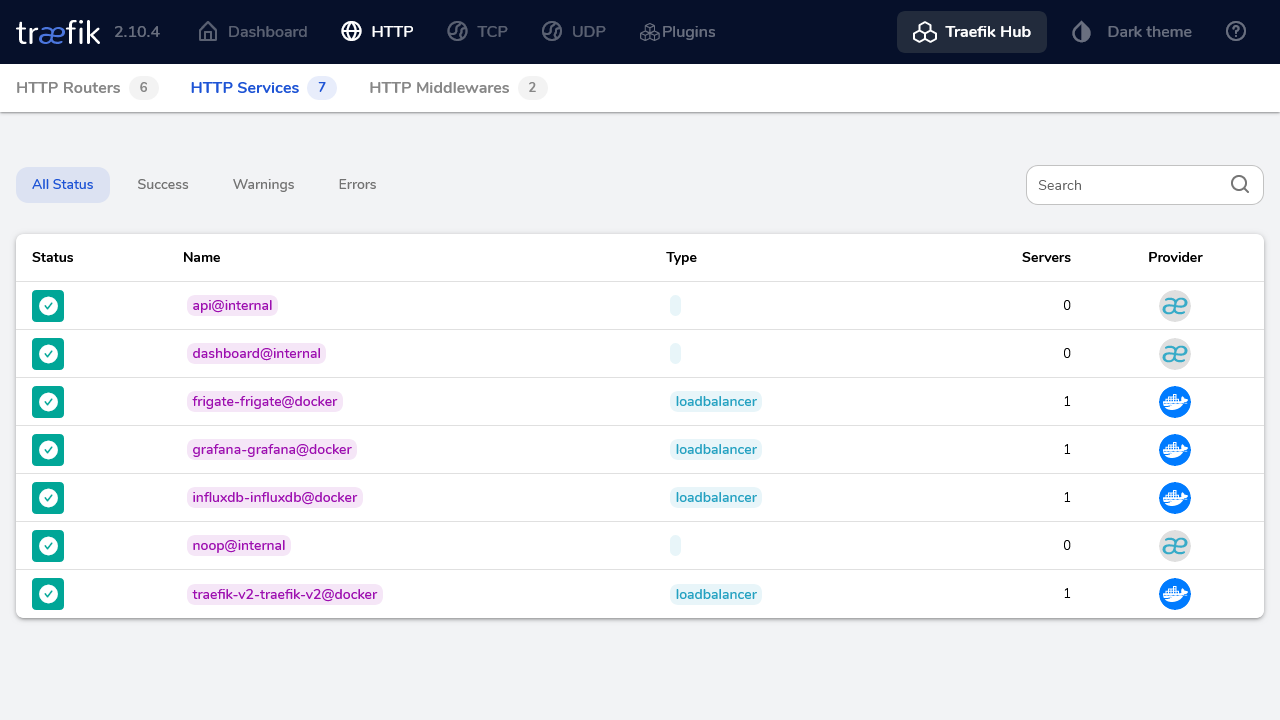Click the status check icon for noop@internal
The image size is (1280, 720).
point(48,546)
